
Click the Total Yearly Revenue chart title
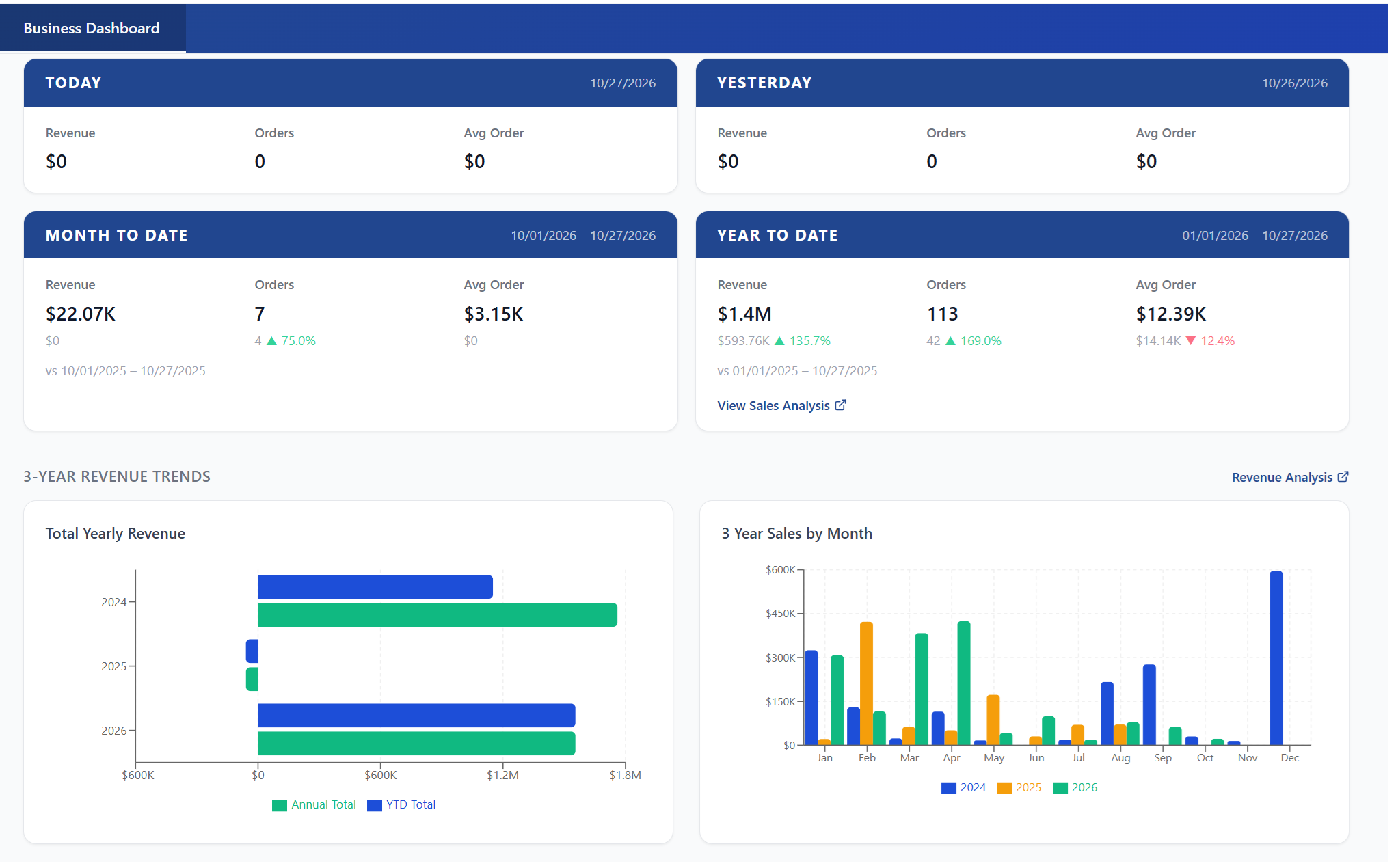(x=116, y=534)
